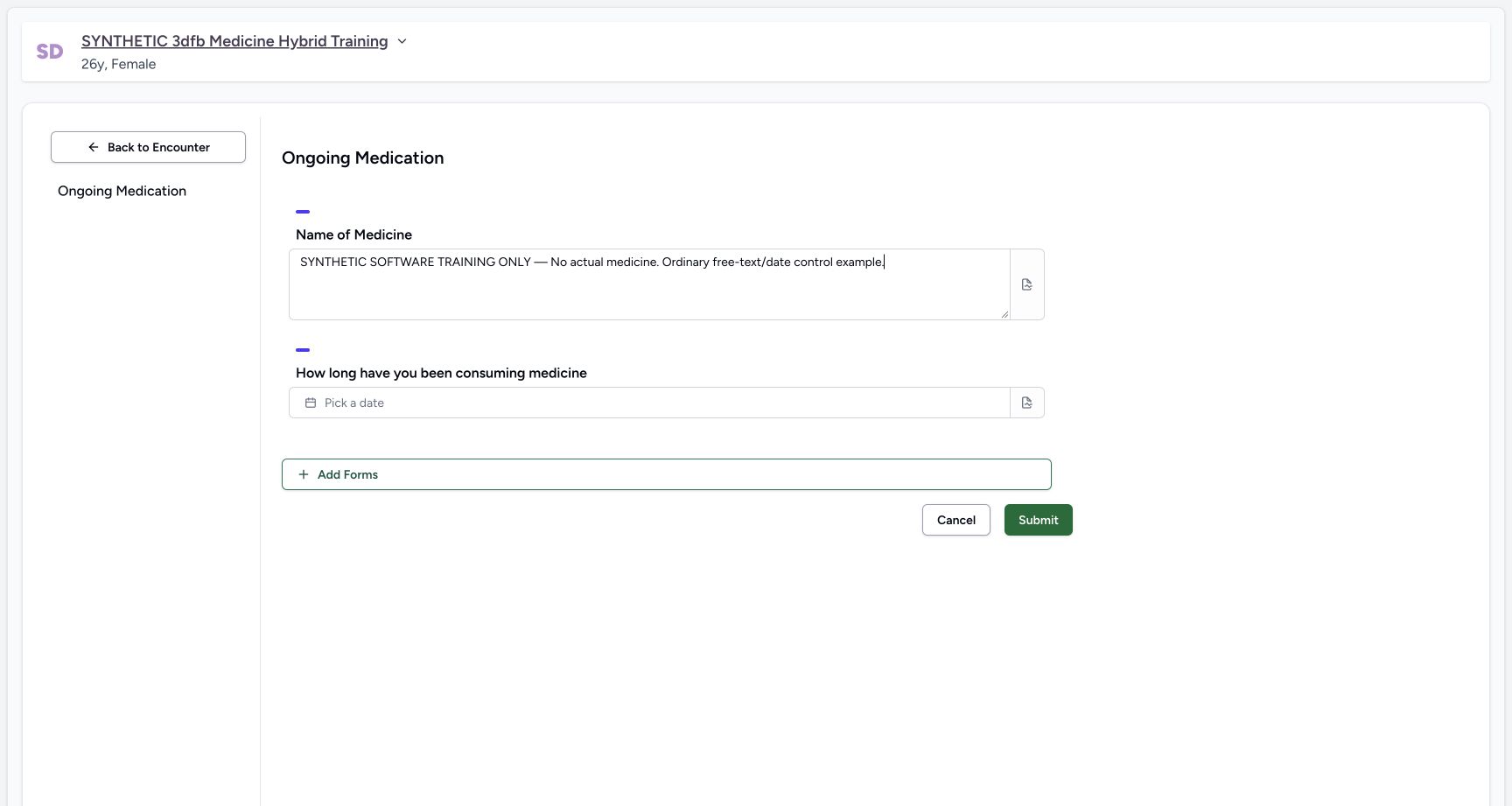Click the note icon beside Name of Medicine
Image resolution: width=1512 pixels, height=806 pixels.
[x=1026, y=284]
